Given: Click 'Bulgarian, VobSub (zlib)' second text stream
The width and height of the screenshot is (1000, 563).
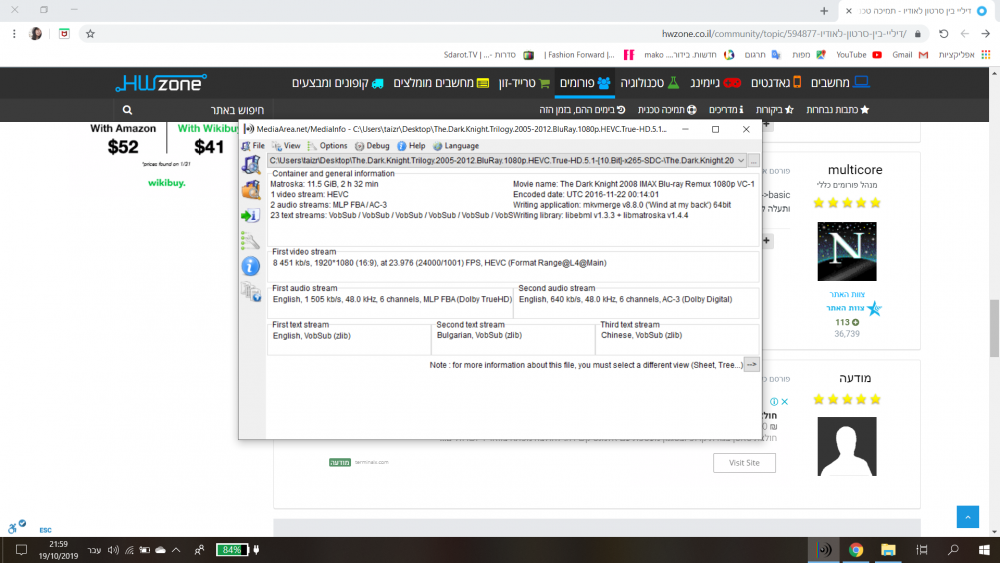Looking at the screenshot, I should click(x=480, y=335).
